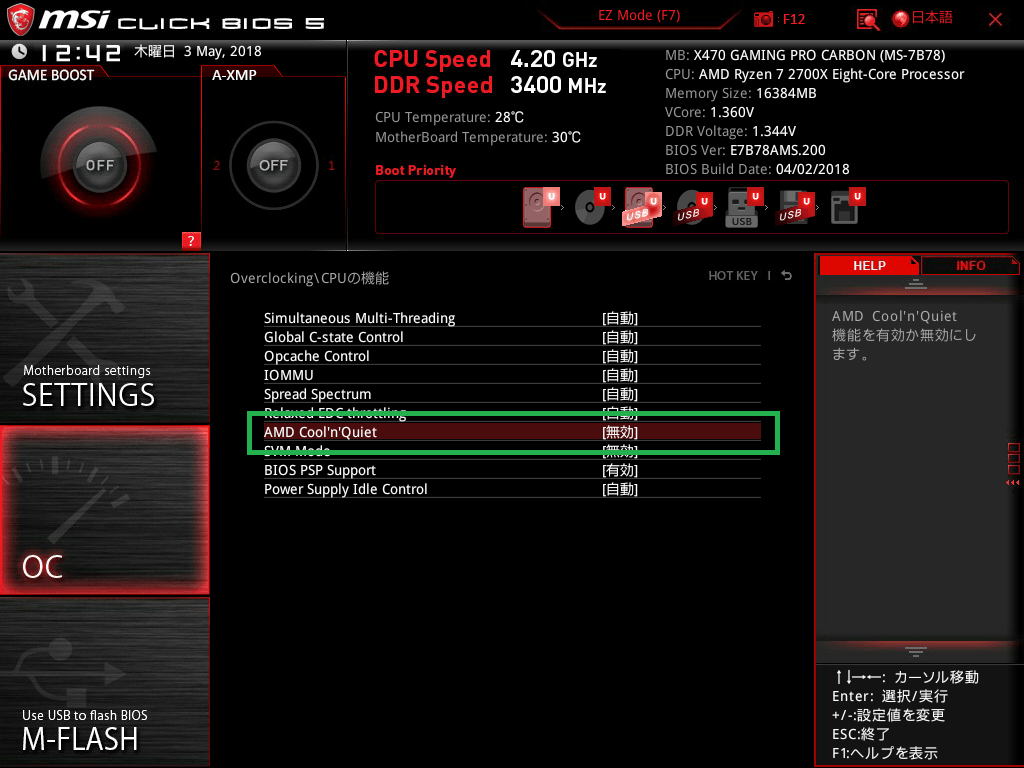Image resolution: width=1024 pixels, height=768 pixels.
Task: Close the BIOS with the X icon
Action: [x=995, y=20]
